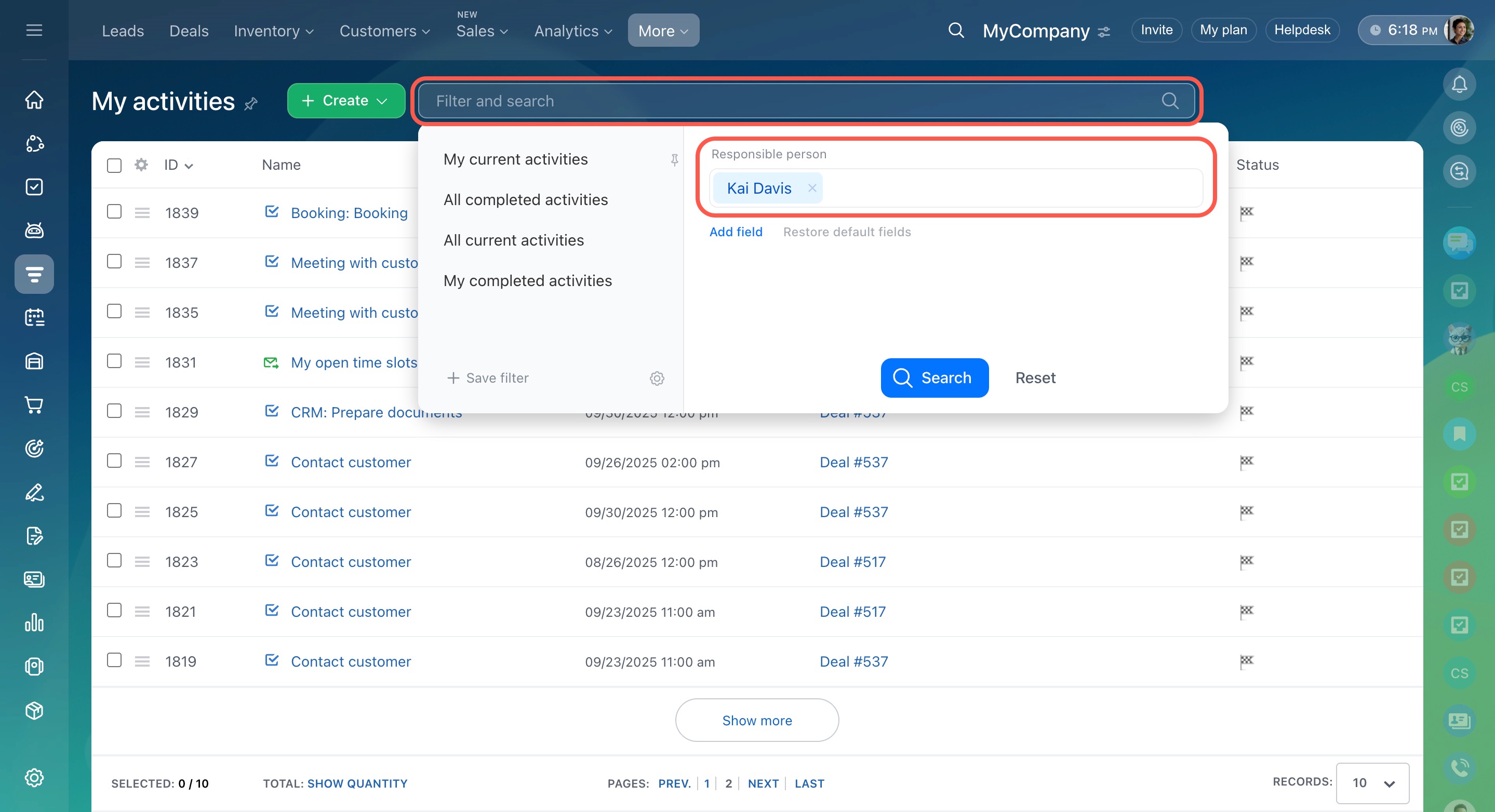The height and width of the screenshot is (812, 1495).
Task: Click the blue Search button
Action: (934, 377)
